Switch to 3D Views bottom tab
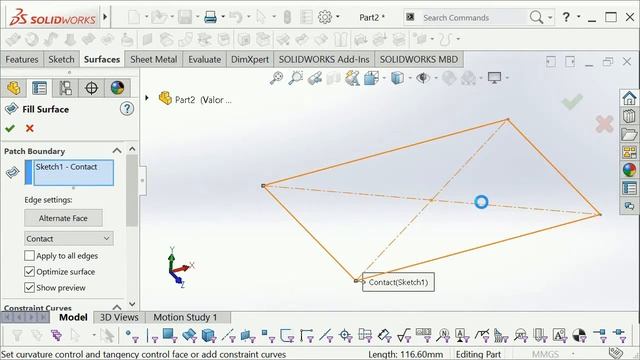The width and height of the screenshot is (640, 360). [x=119, y=317]
